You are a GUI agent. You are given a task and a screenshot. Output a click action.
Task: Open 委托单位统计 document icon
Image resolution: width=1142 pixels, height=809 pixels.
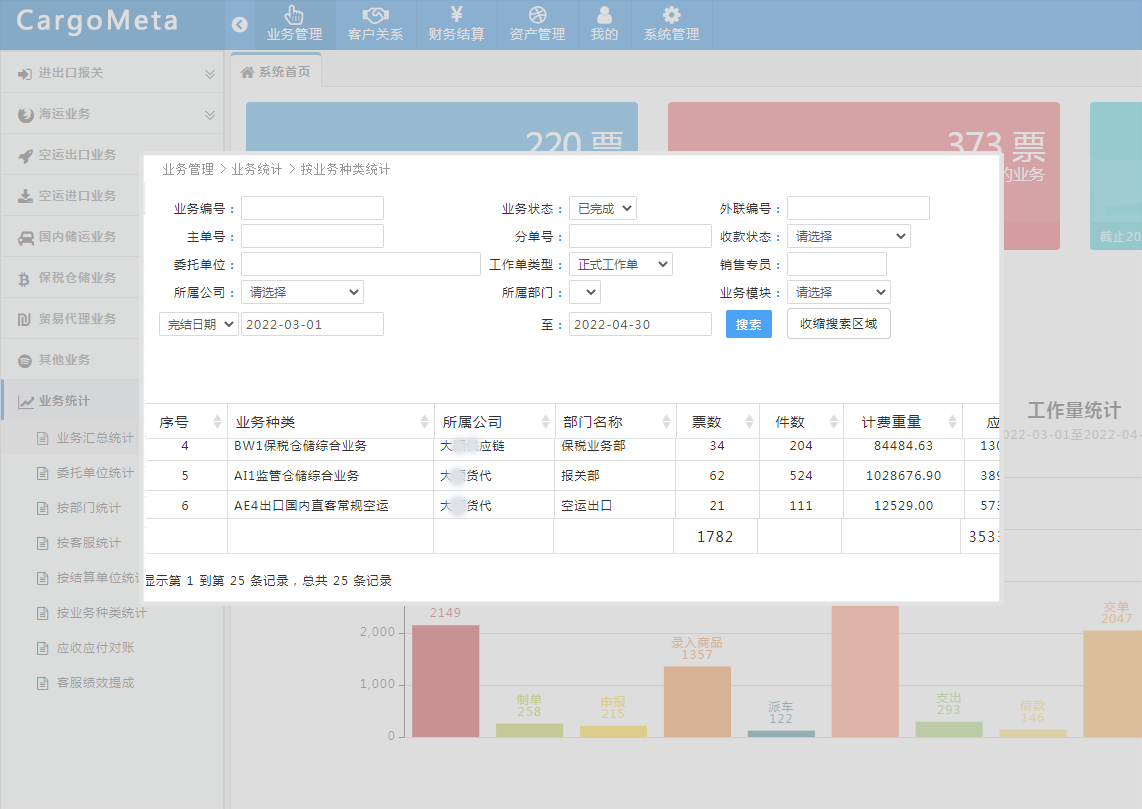click(42, 473)
